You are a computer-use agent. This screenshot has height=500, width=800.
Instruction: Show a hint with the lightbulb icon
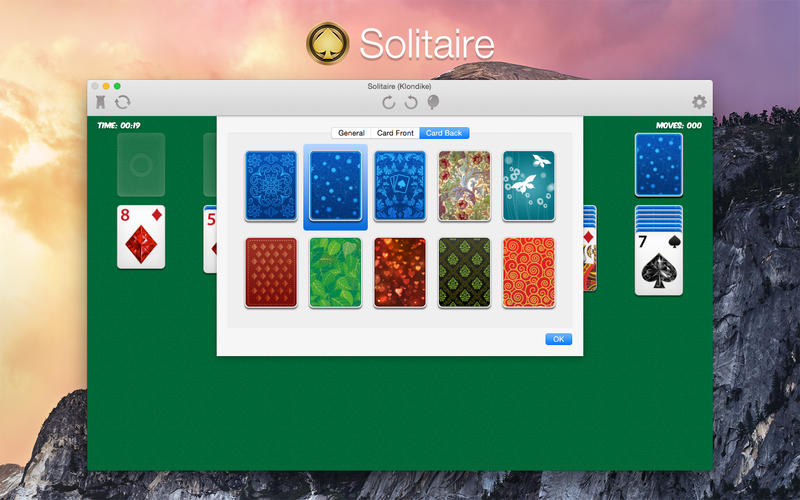point(433,103)
